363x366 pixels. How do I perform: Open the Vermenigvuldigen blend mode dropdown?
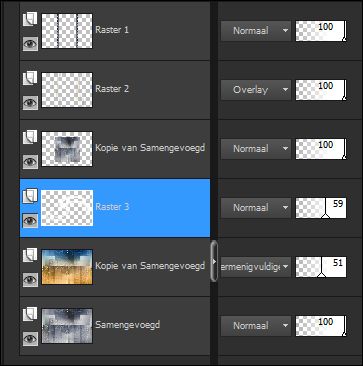click(x=256, y=267)
